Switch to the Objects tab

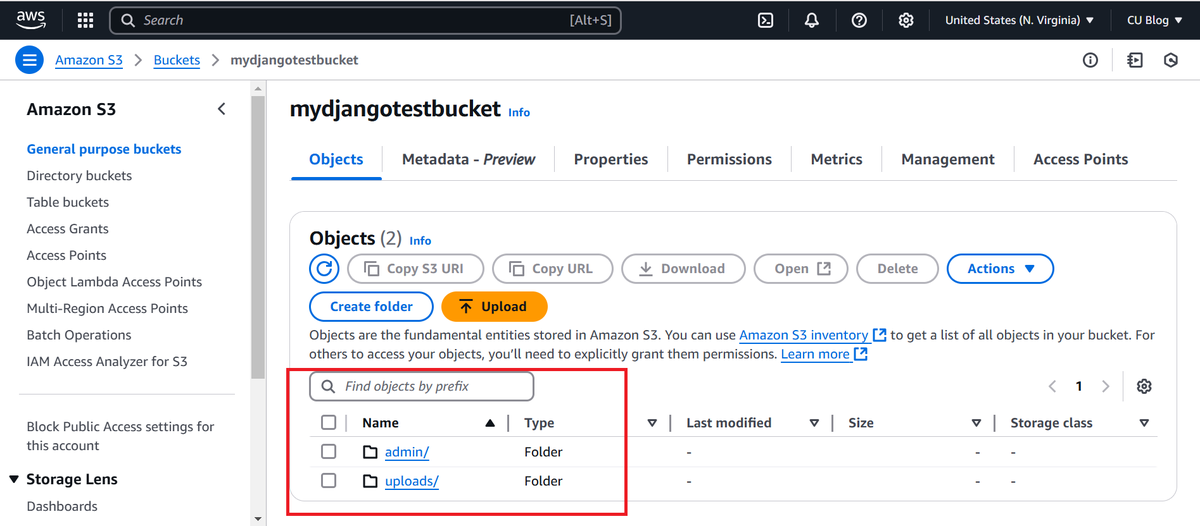point(336,159)
